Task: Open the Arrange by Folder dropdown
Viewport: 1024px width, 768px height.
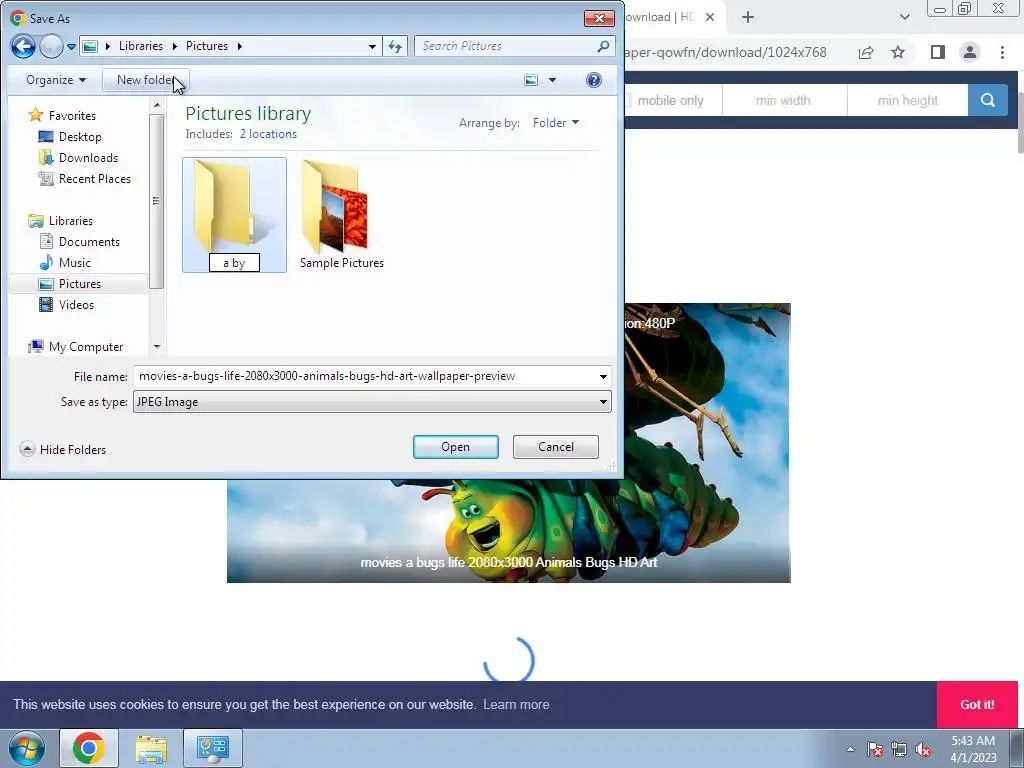Action: click(556, 123)
